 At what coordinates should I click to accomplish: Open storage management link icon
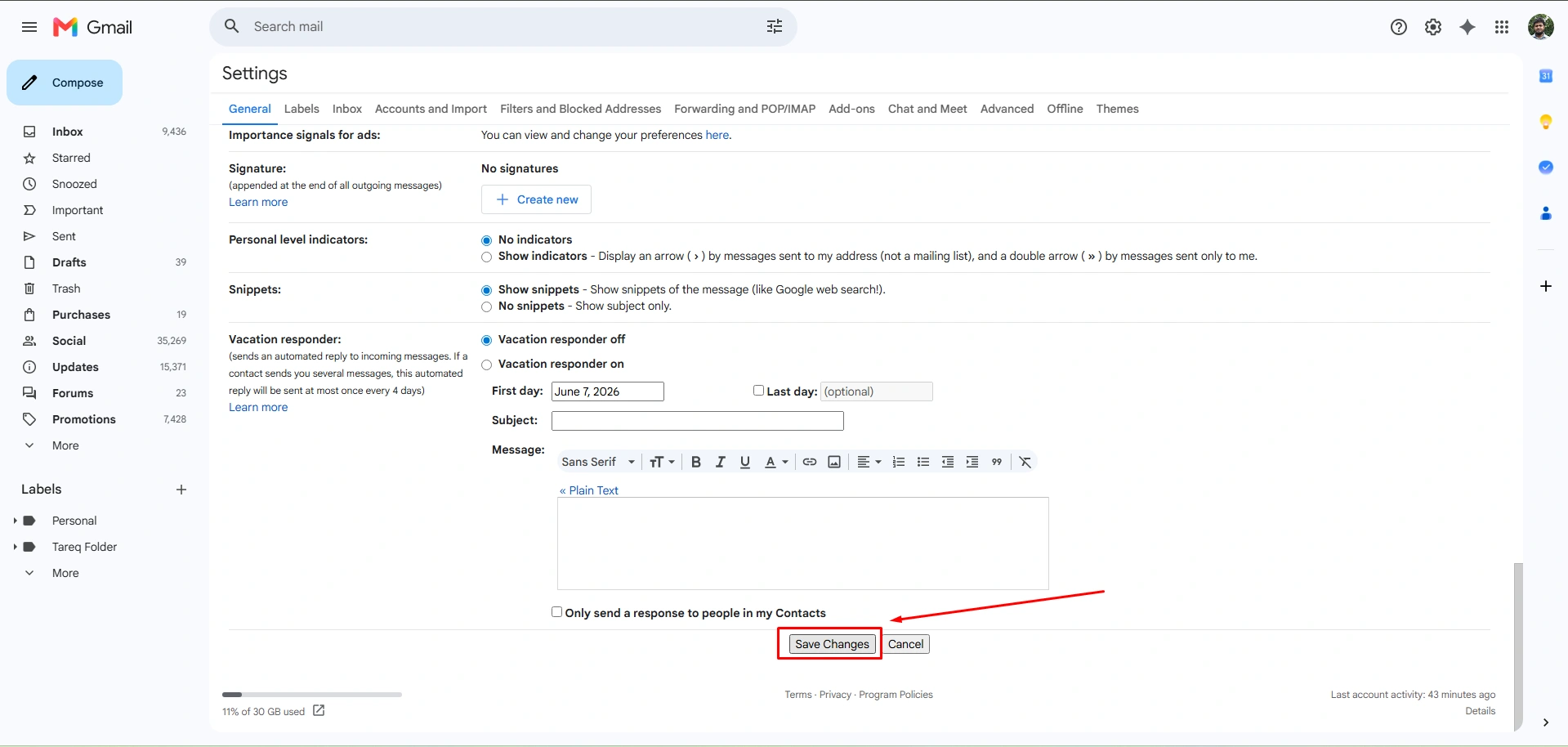[x=319, y=711]
